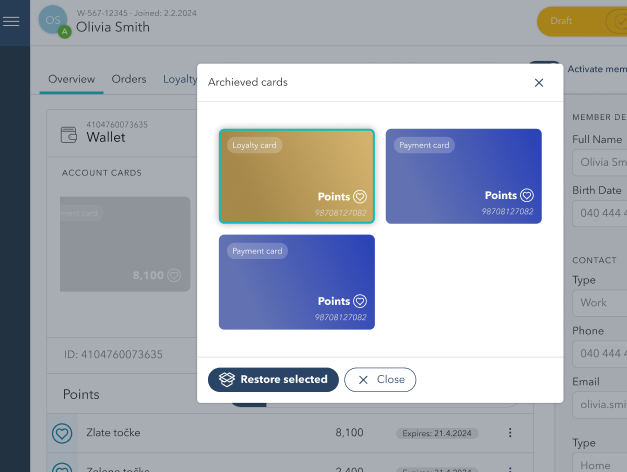Click the Close button in the dialog footer

pyautogui.click(x=380, y=380)
